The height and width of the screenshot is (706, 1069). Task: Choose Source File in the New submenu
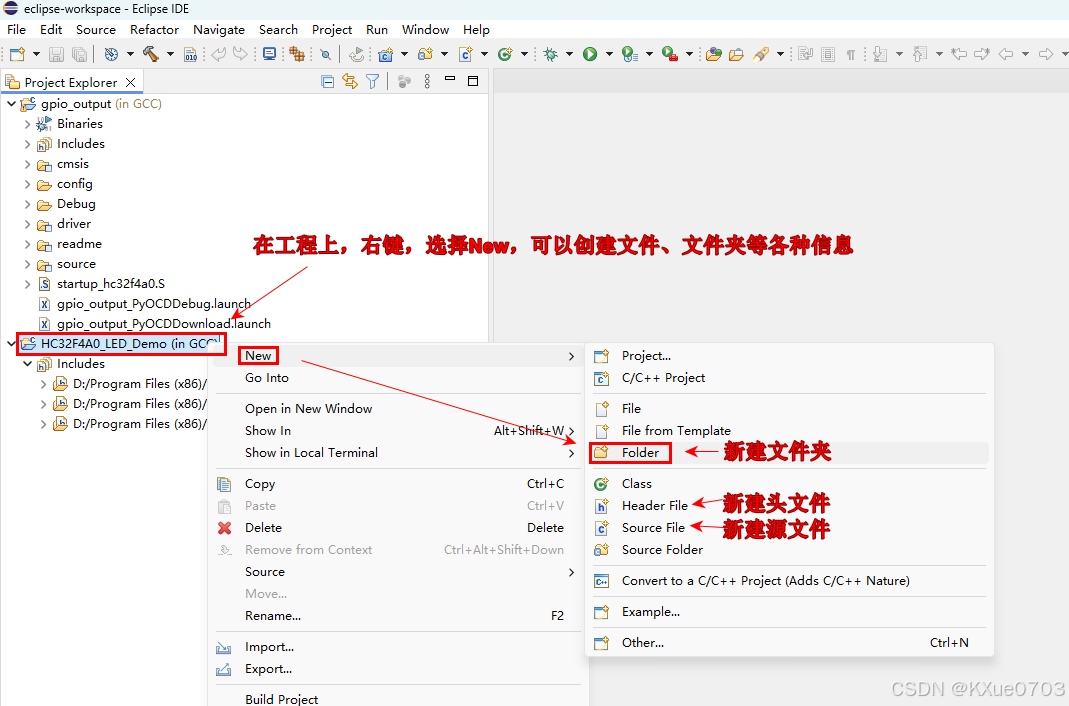click(789, 527)
